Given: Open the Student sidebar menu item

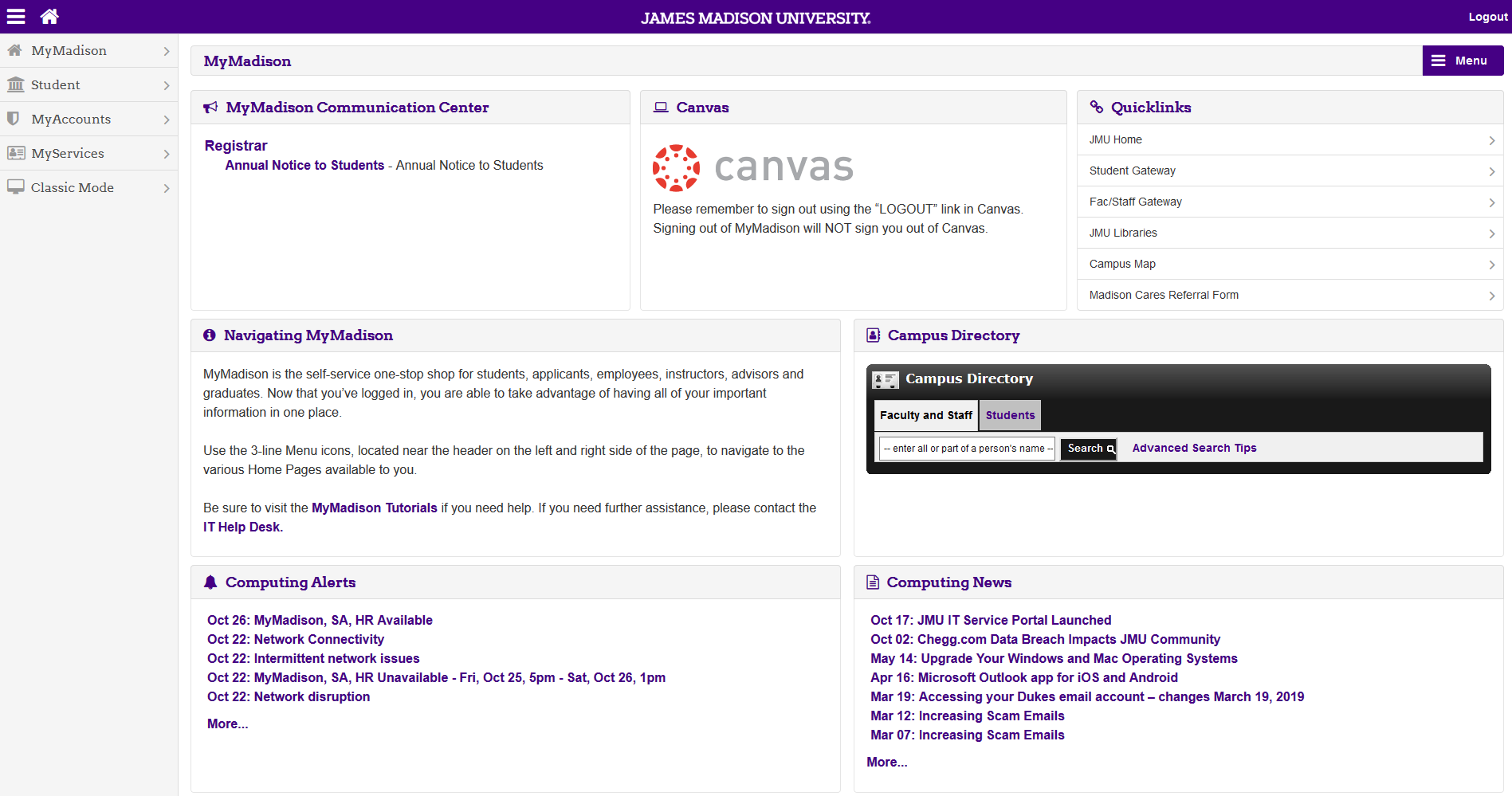Looking at the screenshot, I should coord(88,84).
